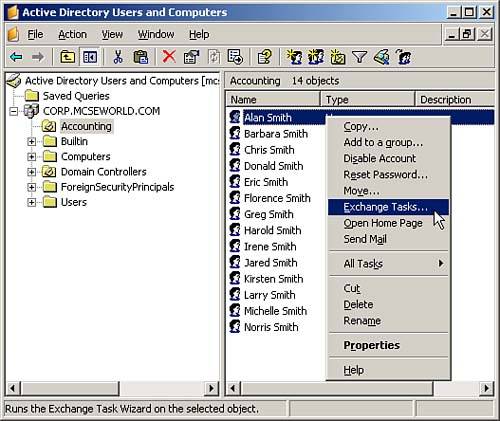Click the Accounting OU folder icon
Screen dimensions: 500x421
49,126
